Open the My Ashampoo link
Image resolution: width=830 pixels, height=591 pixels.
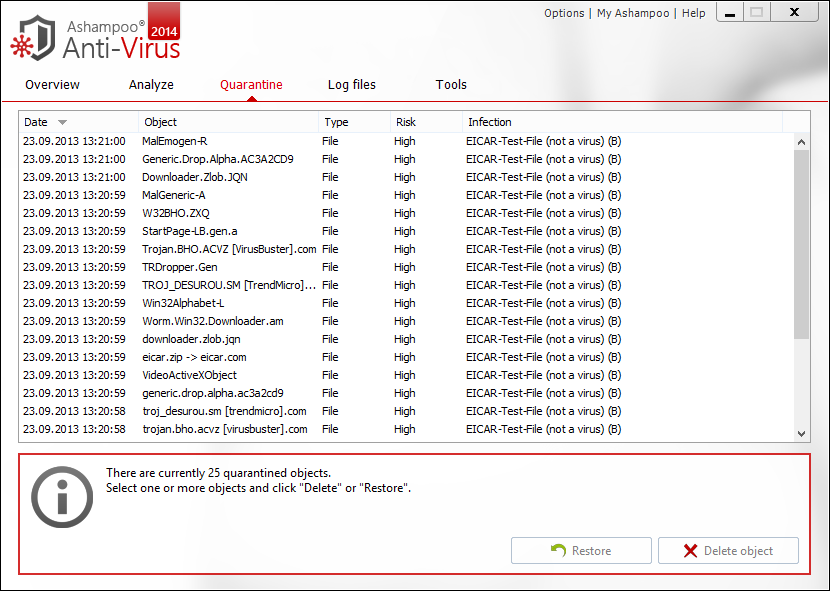coord(634,13)
